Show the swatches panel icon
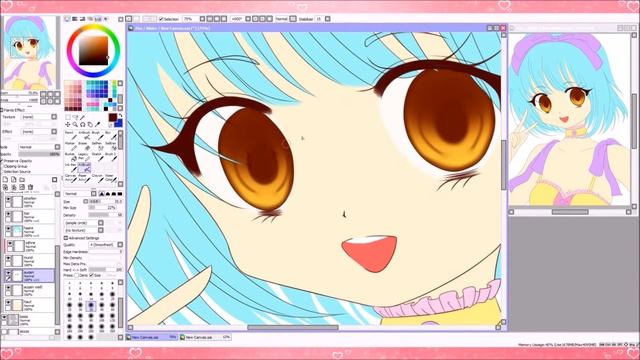 98,19
